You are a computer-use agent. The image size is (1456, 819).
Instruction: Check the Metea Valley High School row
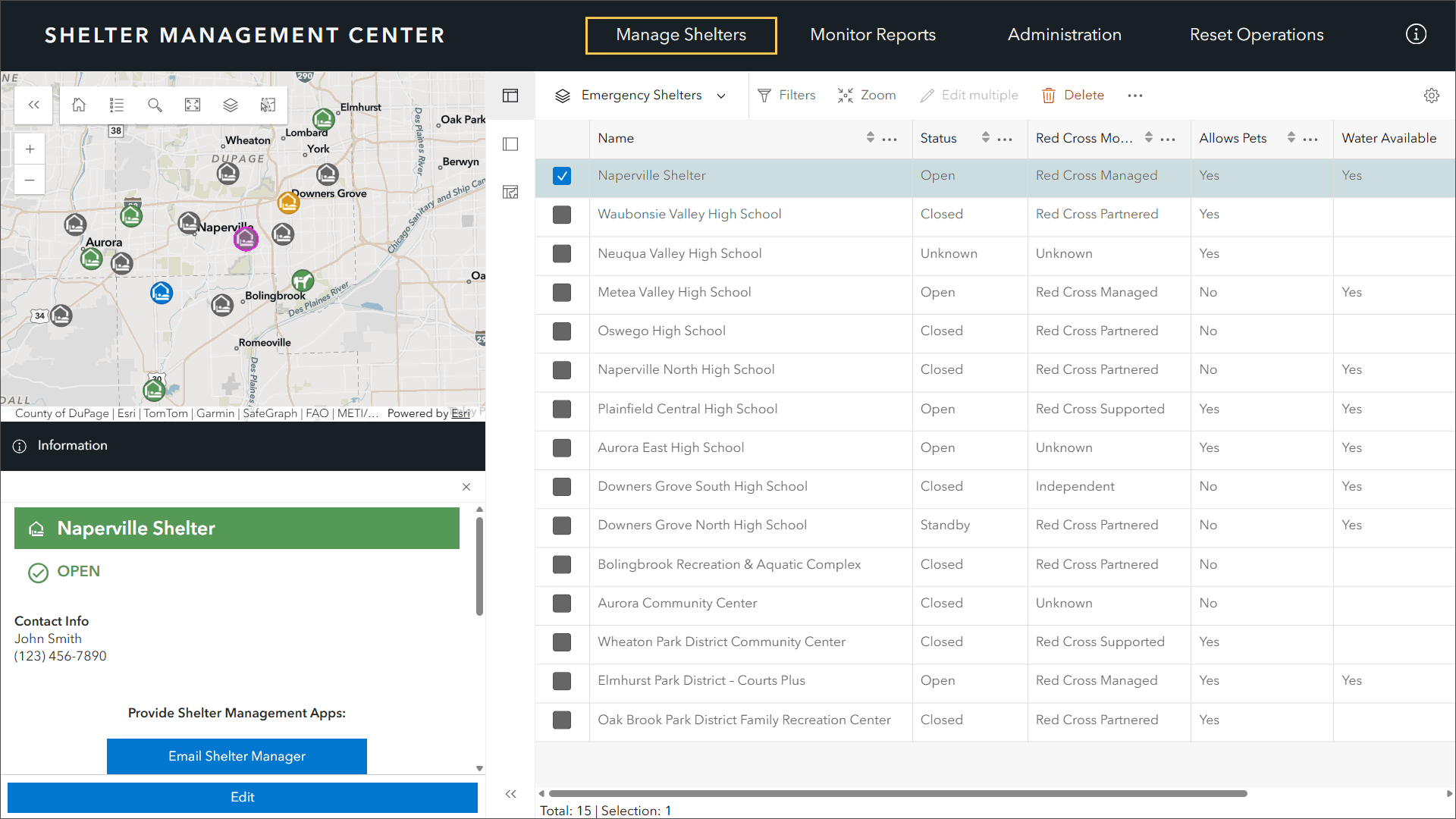(562, 293)
